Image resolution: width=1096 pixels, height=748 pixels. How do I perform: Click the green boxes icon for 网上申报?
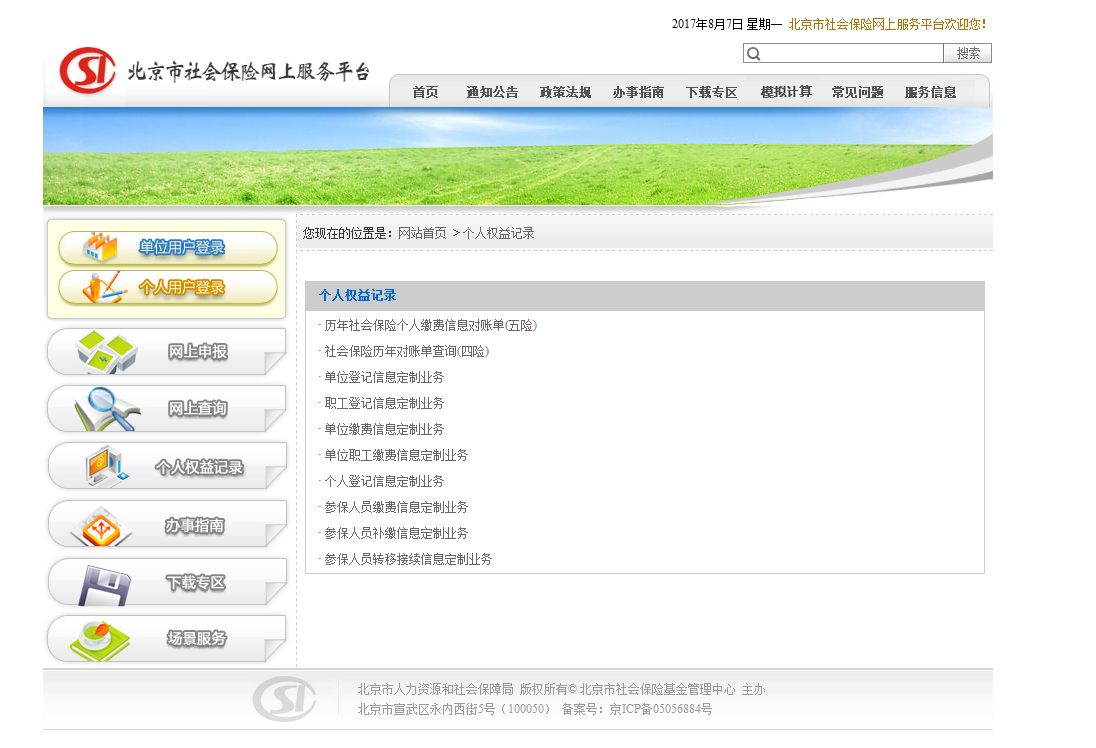(x=106, y=352)
